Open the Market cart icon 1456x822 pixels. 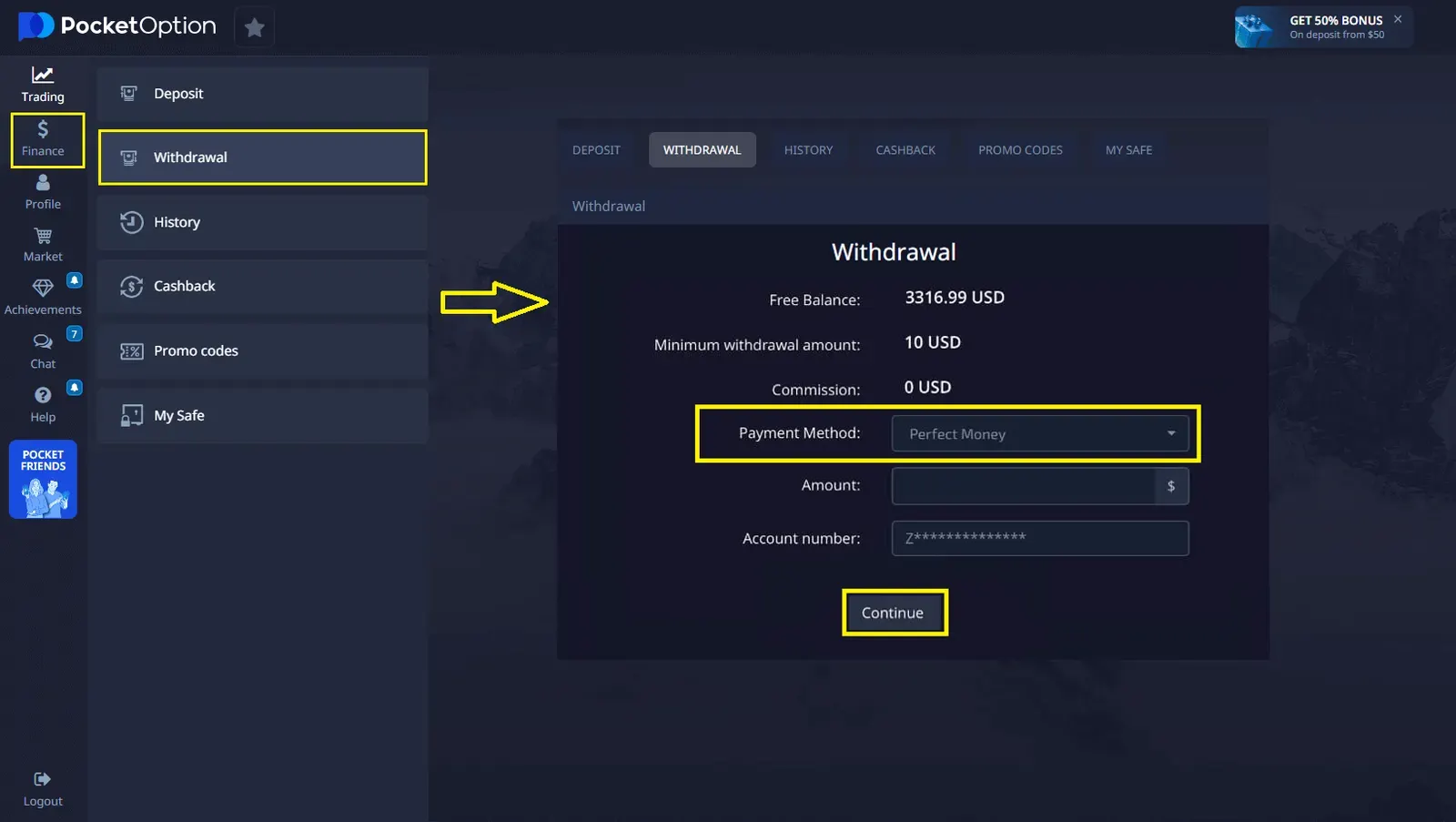43,237
